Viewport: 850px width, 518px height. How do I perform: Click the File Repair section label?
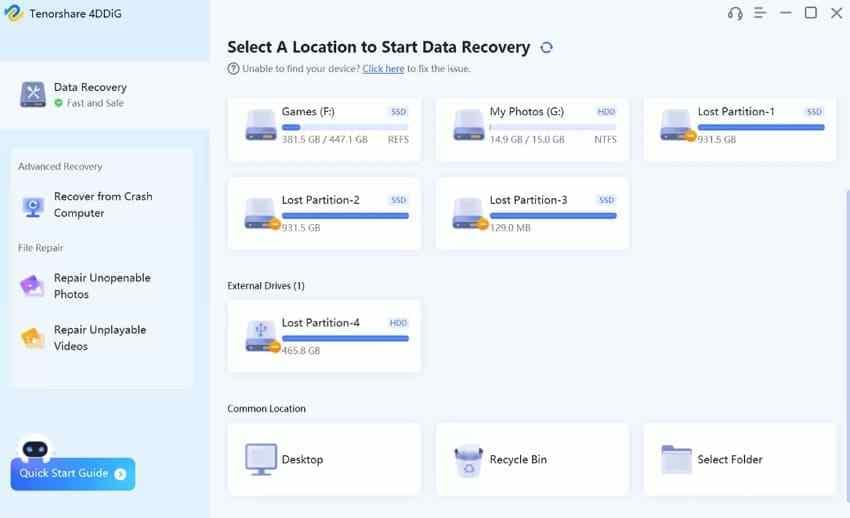coord(41,248)
